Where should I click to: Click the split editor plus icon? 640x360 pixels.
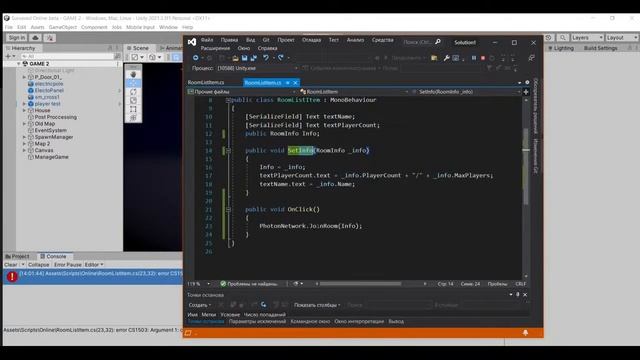[x=526, y=92]
